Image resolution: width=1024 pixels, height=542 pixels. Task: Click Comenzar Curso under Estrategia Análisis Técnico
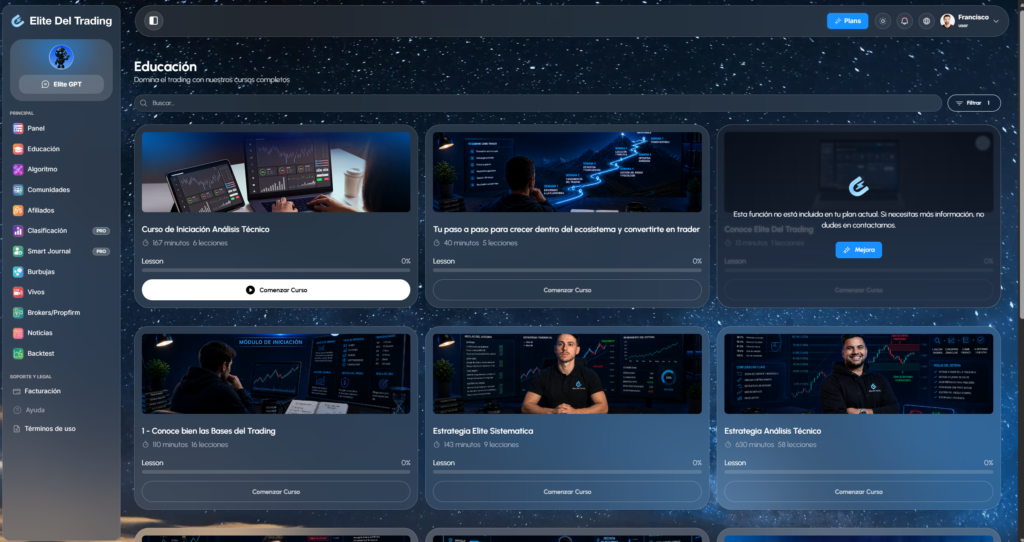click(858, 492)
